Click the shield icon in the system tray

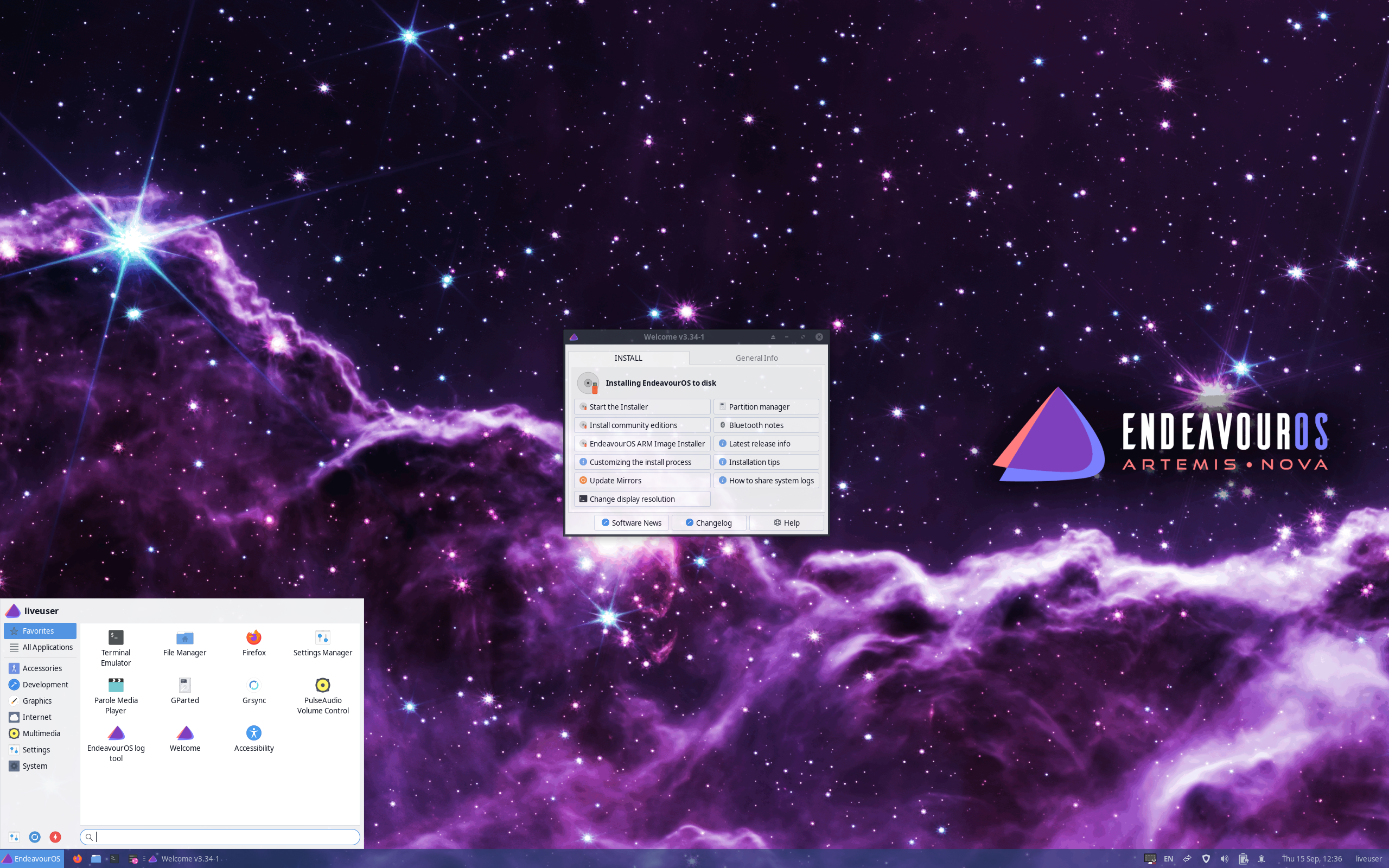coord(1206,859)
